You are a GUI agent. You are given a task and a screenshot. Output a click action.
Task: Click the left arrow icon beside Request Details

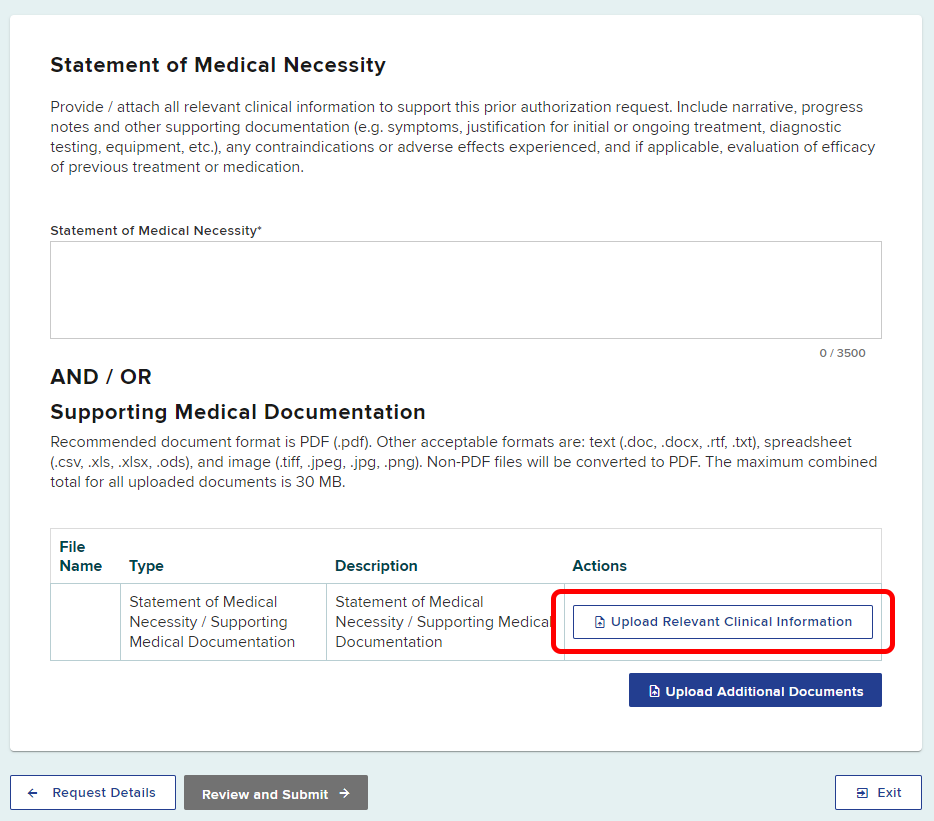click(x=33, y=793)
